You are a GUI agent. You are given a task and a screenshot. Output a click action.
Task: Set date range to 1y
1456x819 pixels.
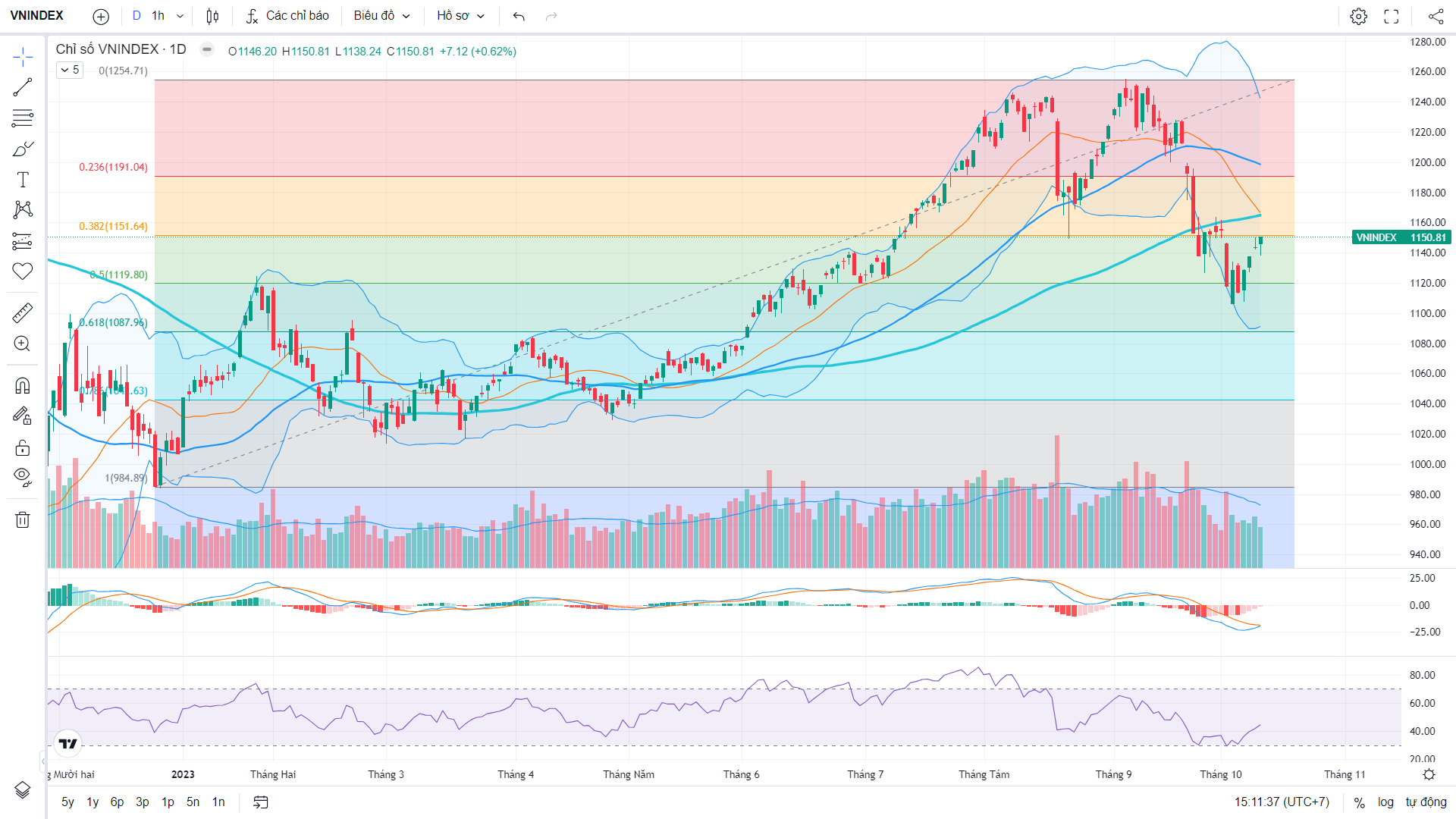click(x=93, y=802)
